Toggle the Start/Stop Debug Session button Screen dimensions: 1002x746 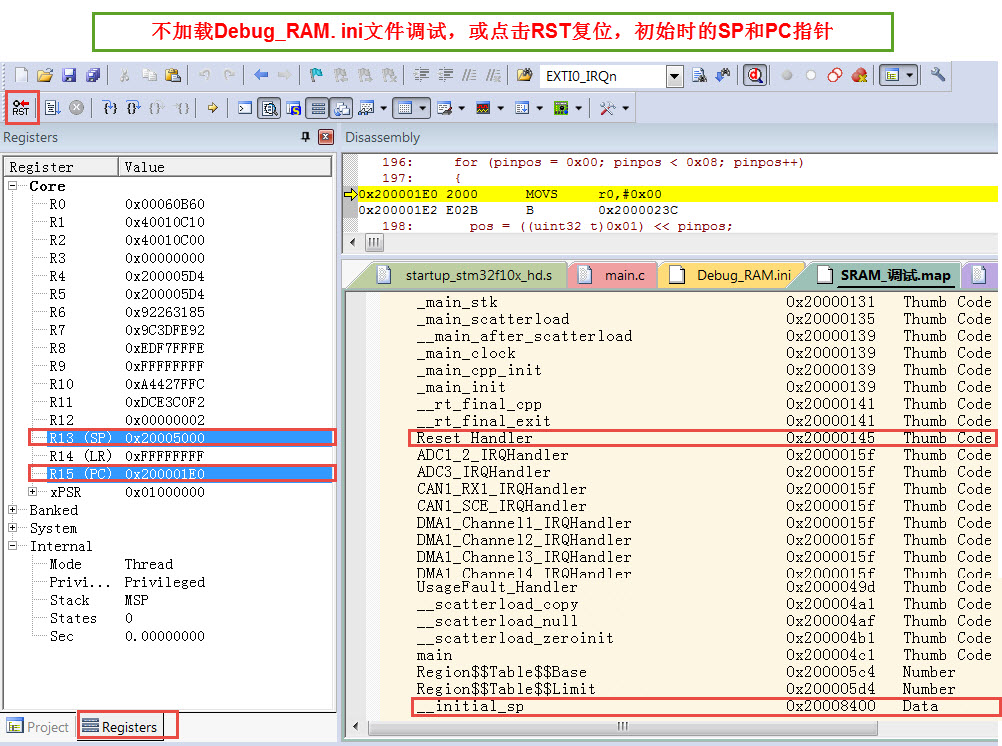[755, 75]
